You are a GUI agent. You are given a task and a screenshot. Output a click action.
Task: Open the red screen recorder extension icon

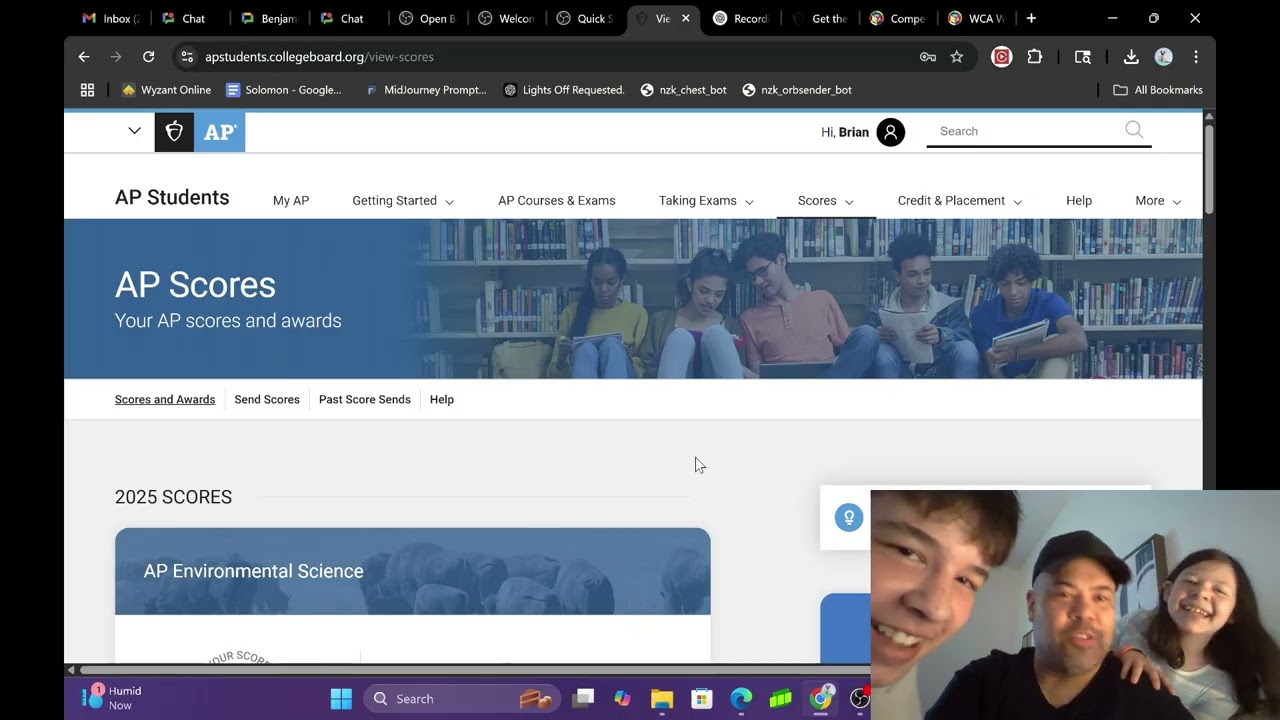1001,57
